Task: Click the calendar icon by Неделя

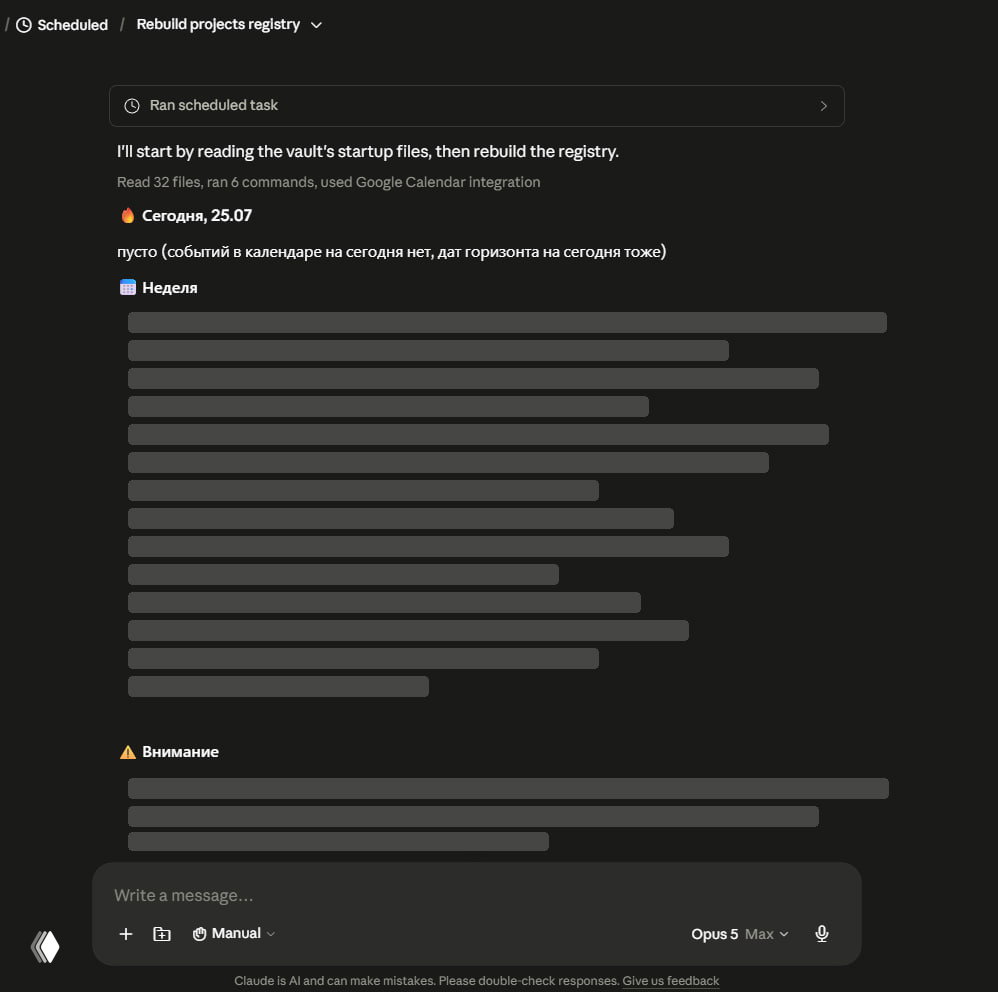Action: point(128,288)
